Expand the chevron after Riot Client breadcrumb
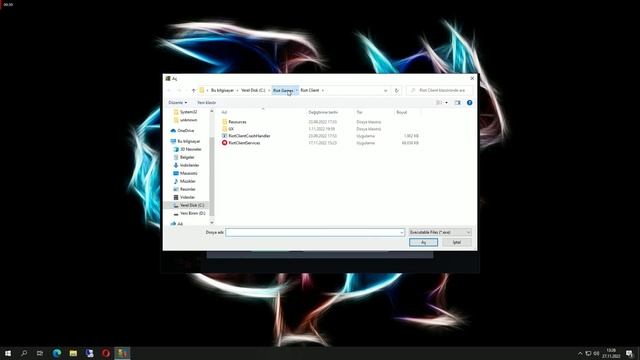Image resolution: width=640 pixels, height=360 pixels. (323, 90)
